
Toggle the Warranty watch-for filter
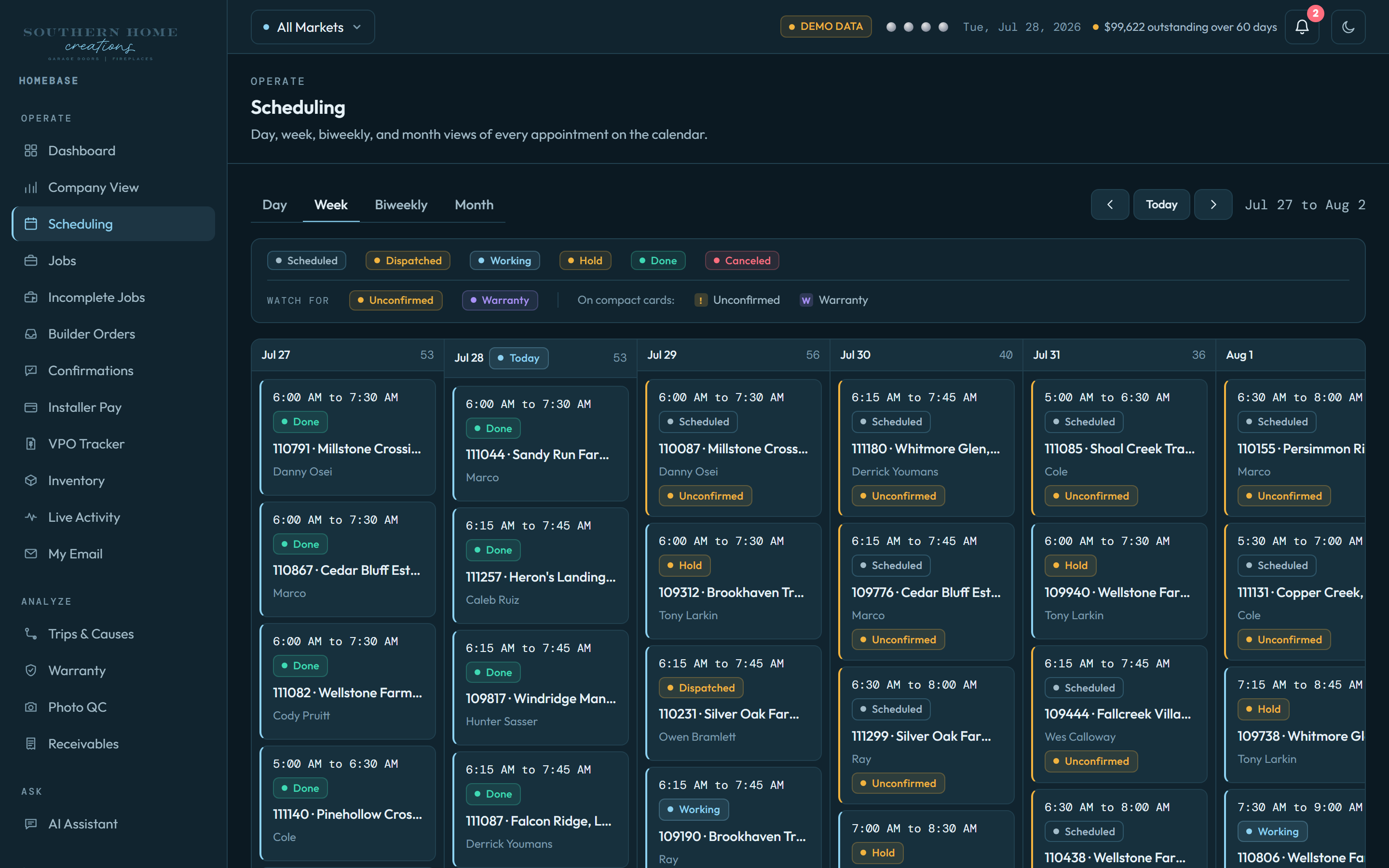tap(500, 300)
